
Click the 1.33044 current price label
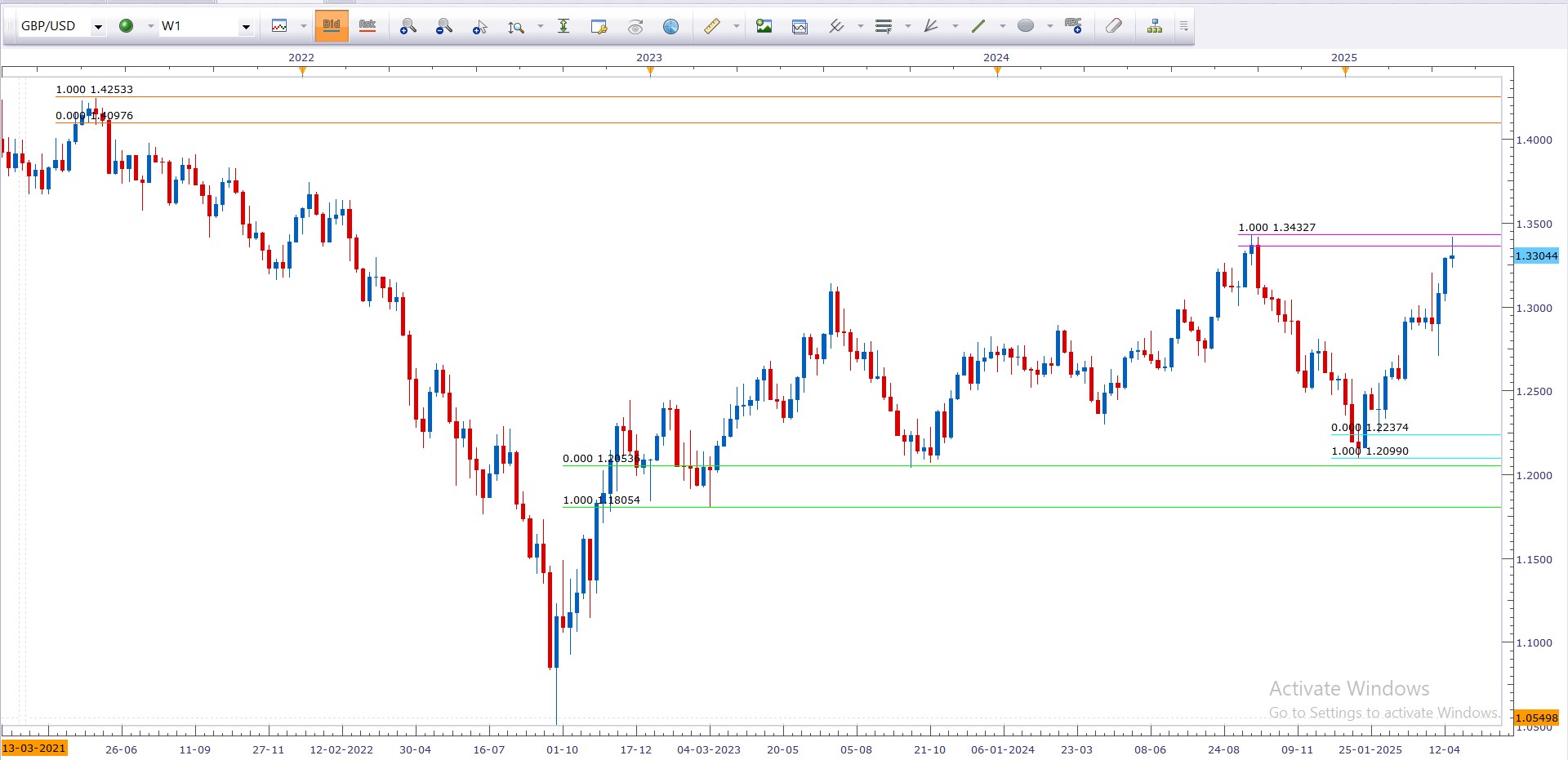pos(1536,256)
